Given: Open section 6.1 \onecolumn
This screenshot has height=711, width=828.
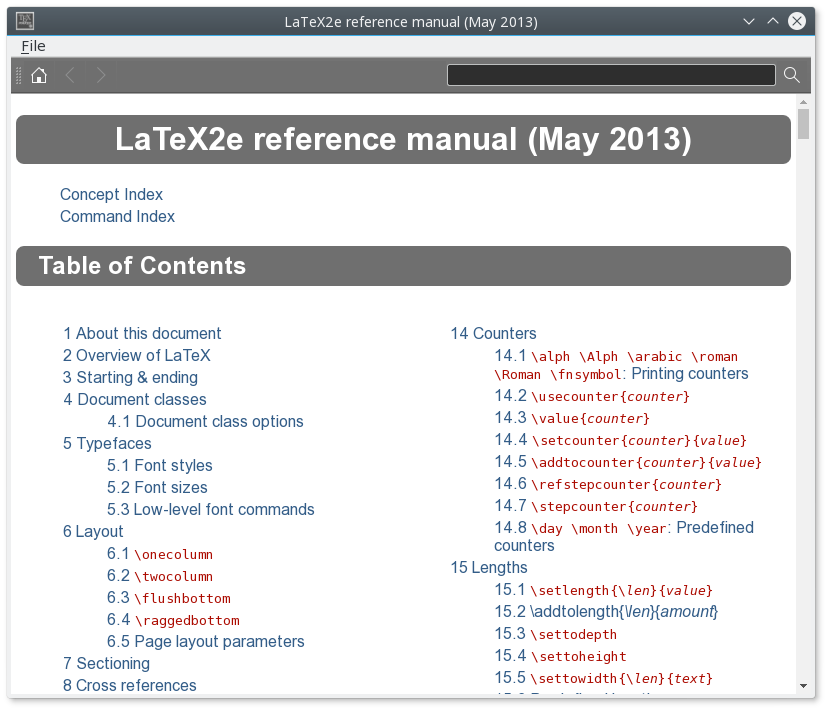Looking at the screenshot, I should point(160,554).
